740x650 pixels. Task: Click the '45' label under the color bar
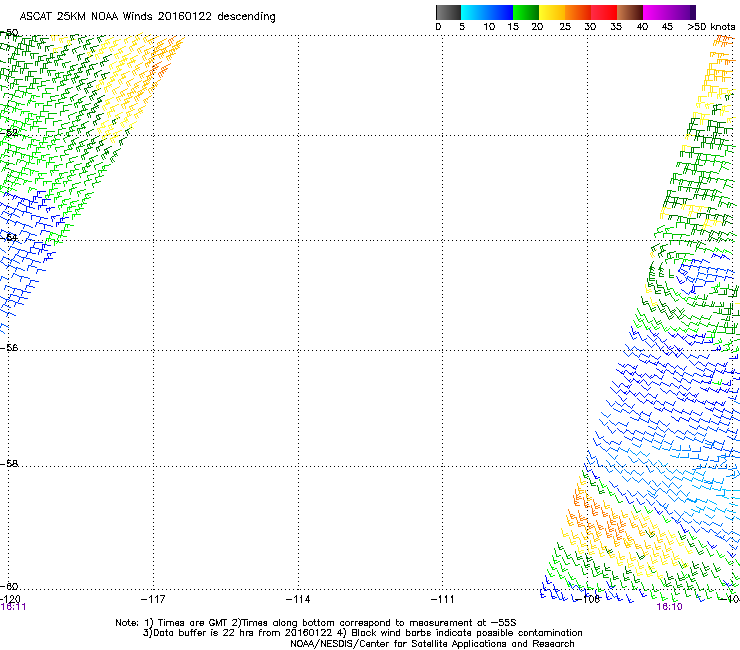[x=667, y=27]
